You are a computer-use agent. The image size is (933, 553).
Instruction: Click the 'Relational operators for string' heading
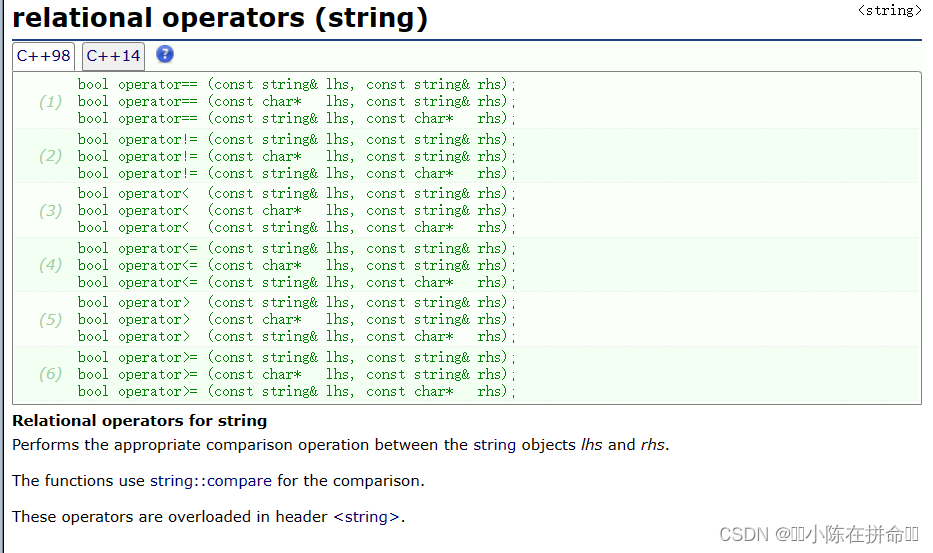pos(139,421)
